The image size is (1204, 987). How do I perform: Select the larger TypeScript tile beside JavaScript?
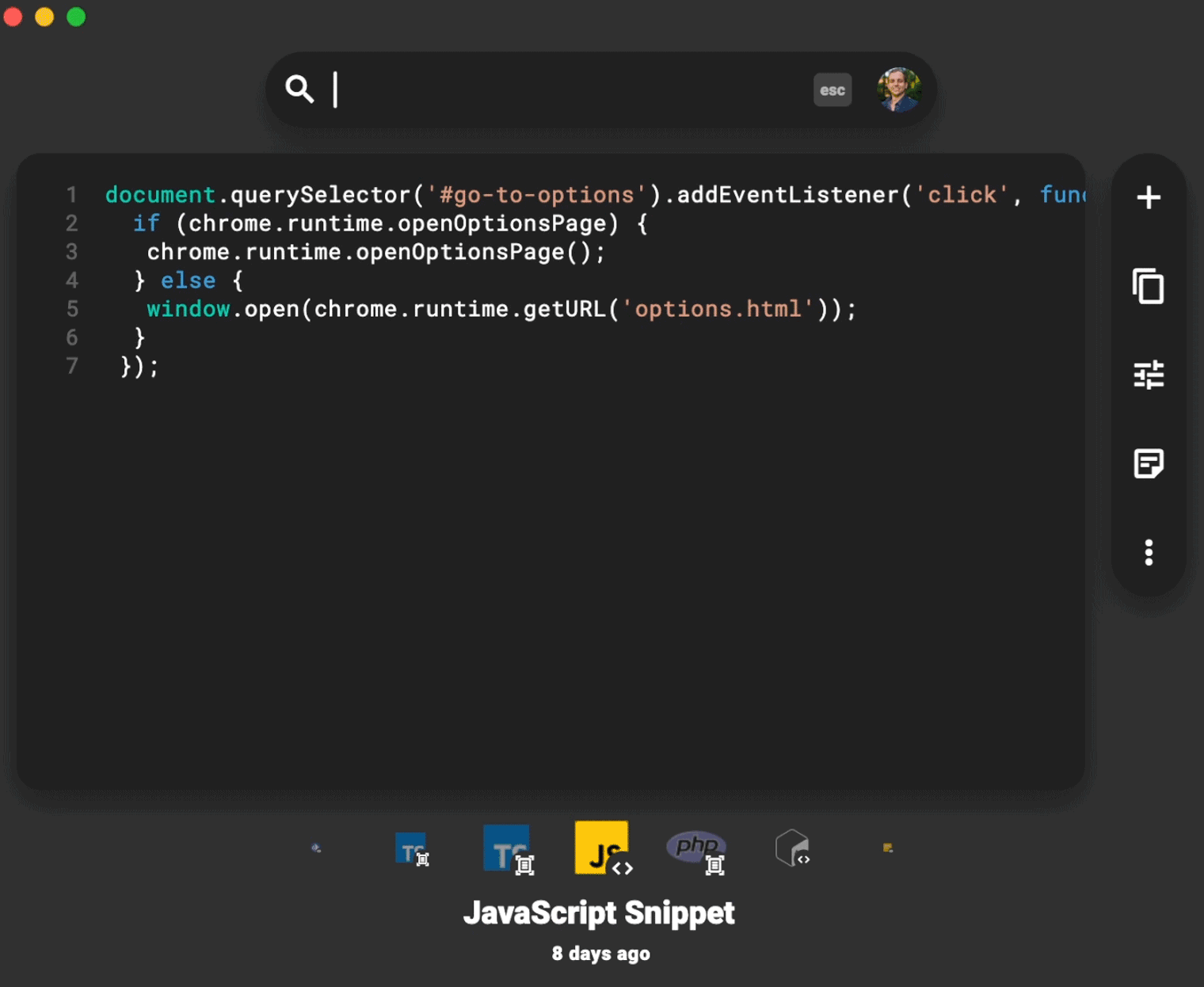(x=509, y=849)
